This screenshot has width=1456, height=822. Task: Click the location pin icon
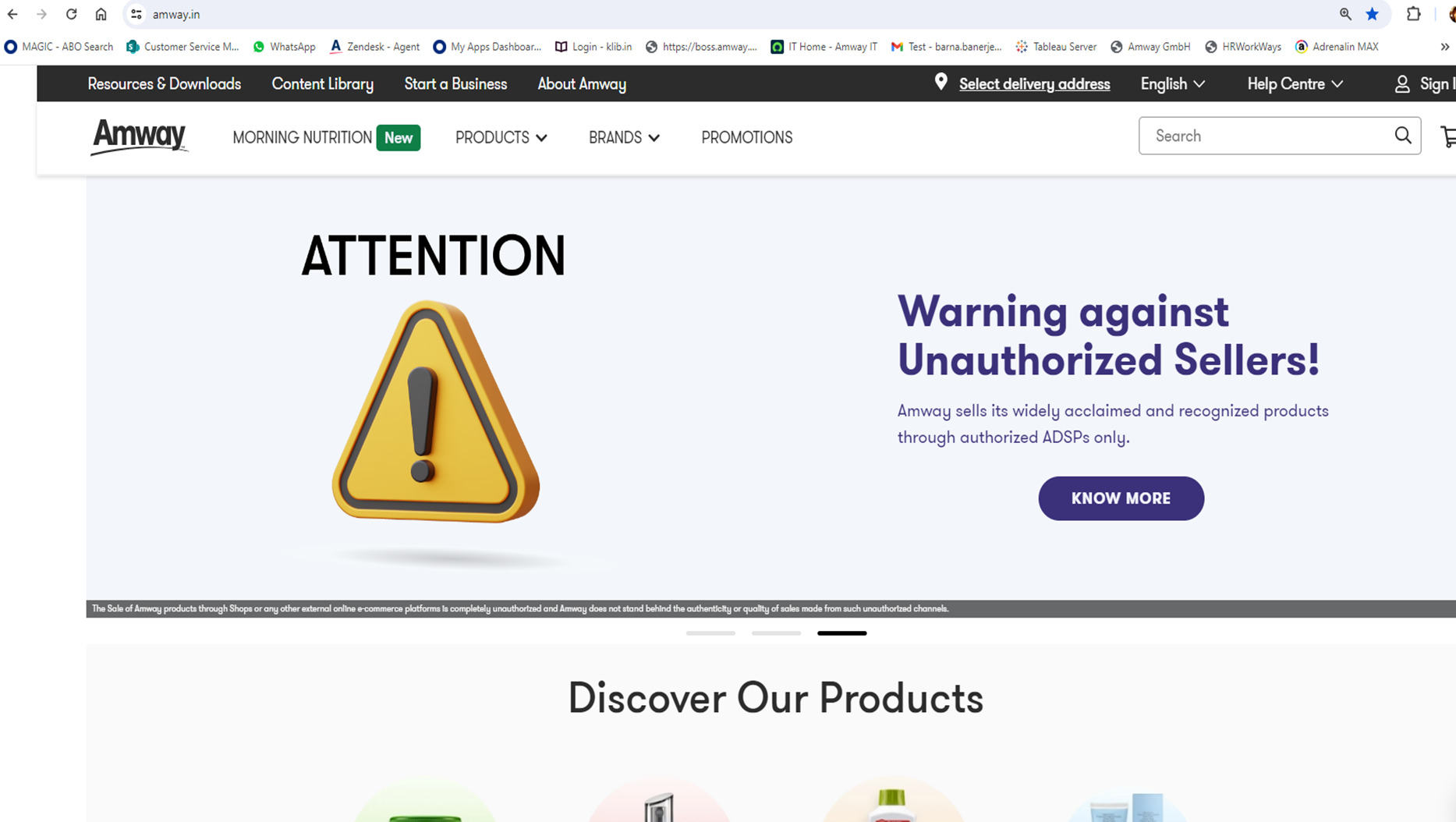coord(941,82)
